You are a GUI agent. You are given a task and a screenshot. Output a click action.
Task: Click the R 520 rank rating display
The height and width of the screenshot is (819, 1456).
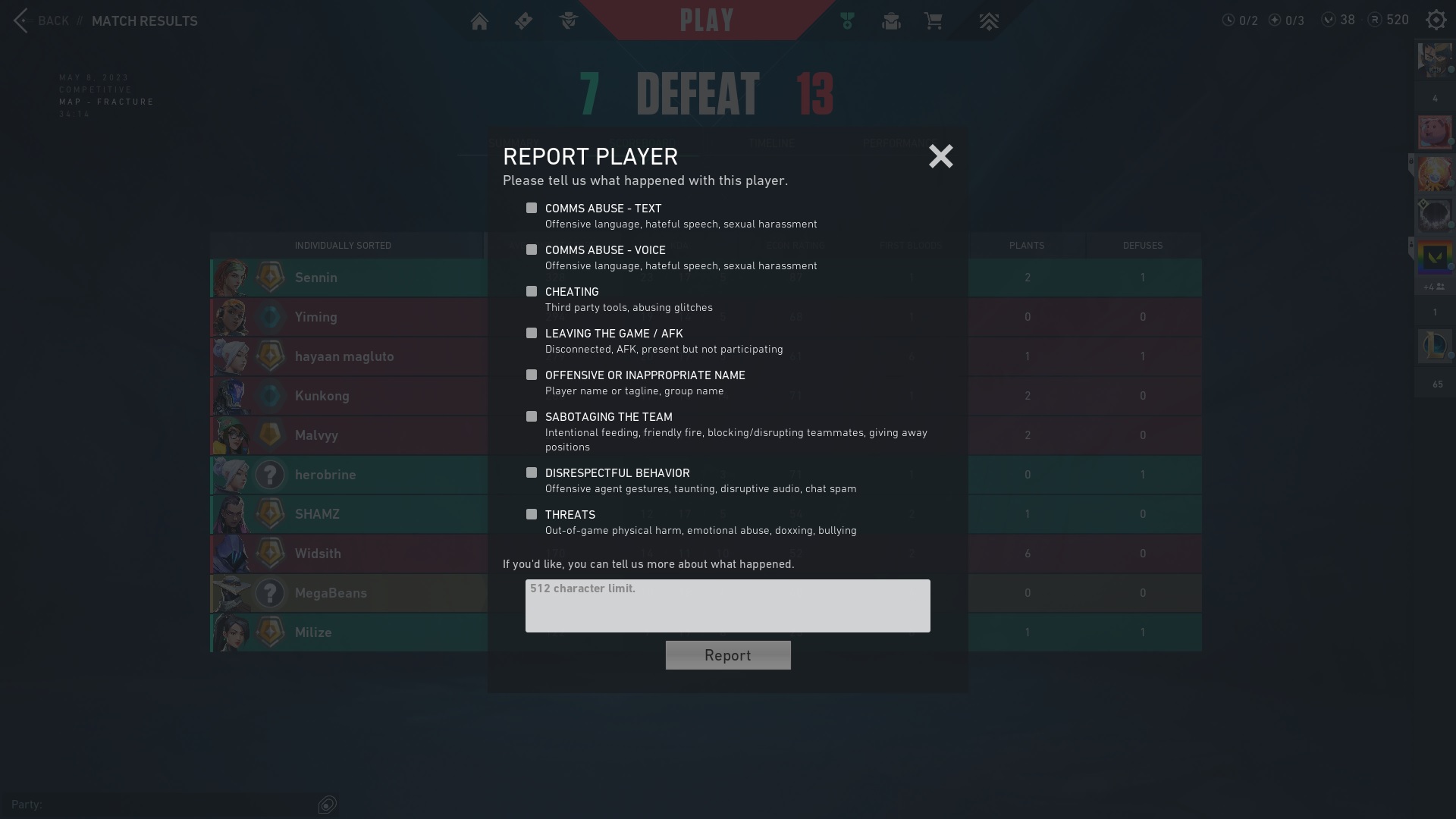coord(1389,20)
